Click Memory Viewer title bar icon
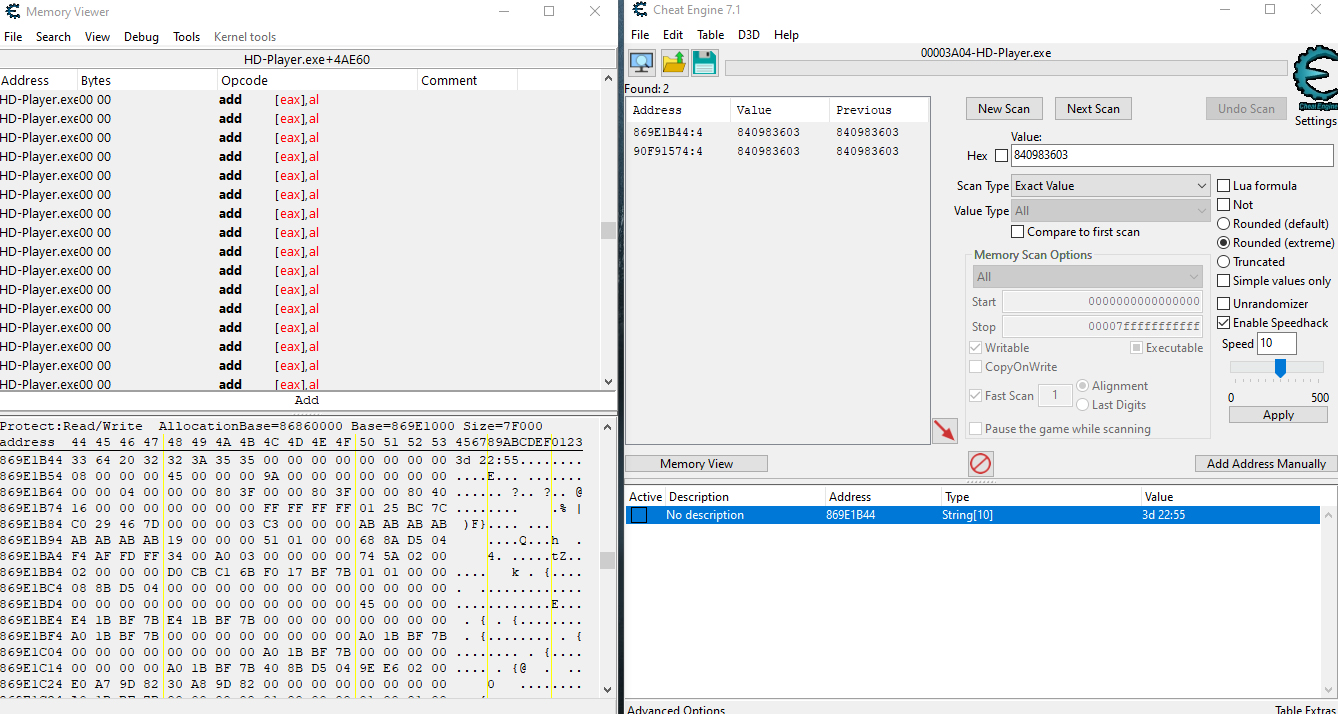1338x714 pixels. 12,11
